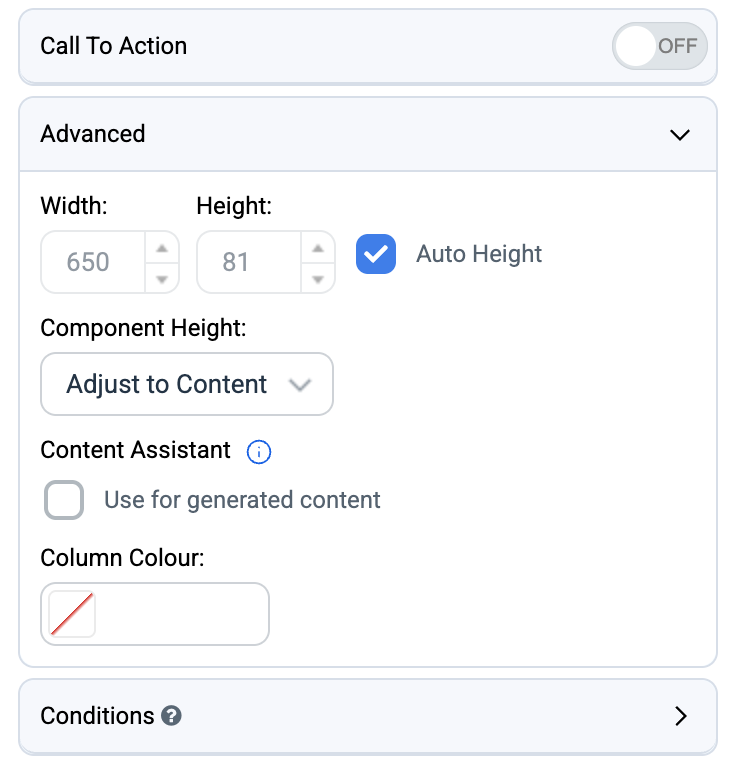The image size is (734, 774).
Task: Click the Auto Height label text
Action: point(479,254)
